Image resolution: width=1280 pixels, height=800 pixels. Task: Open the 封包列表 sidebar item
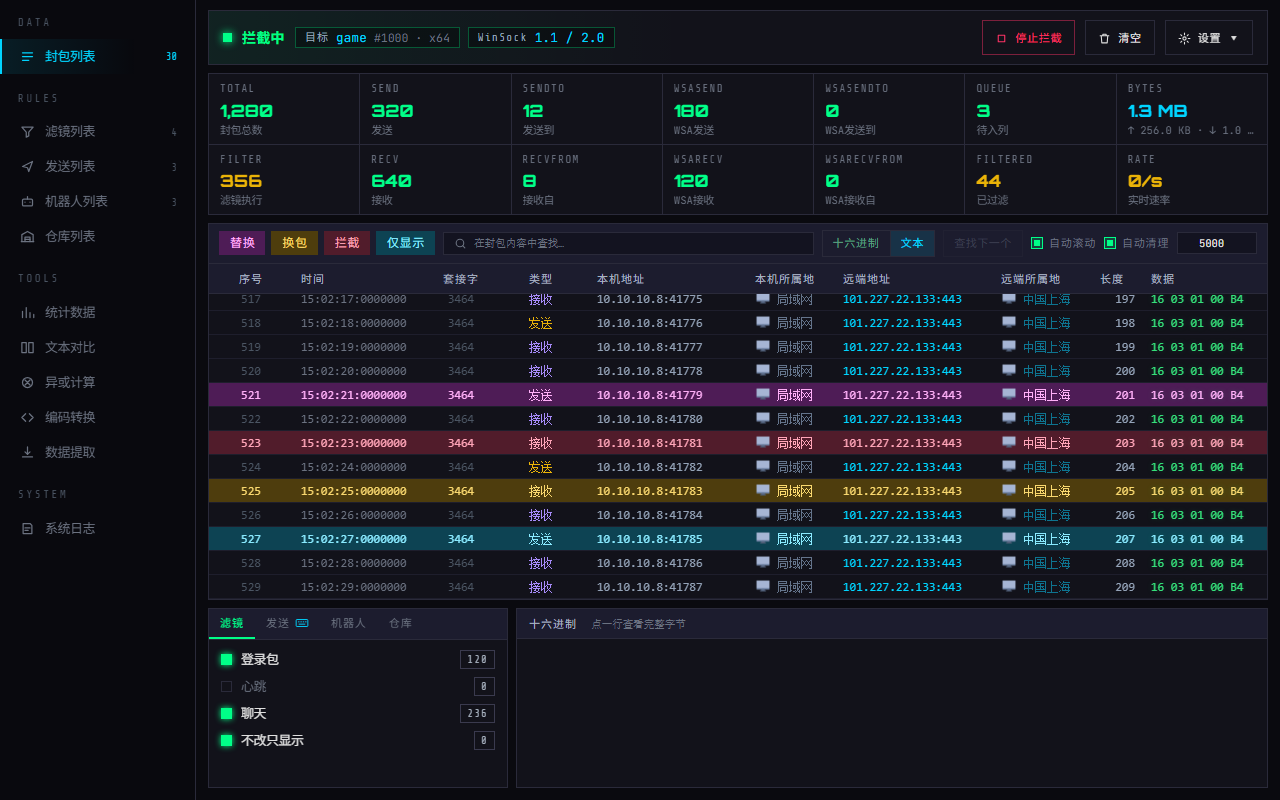pyautogui.click(x=97, y=56)
